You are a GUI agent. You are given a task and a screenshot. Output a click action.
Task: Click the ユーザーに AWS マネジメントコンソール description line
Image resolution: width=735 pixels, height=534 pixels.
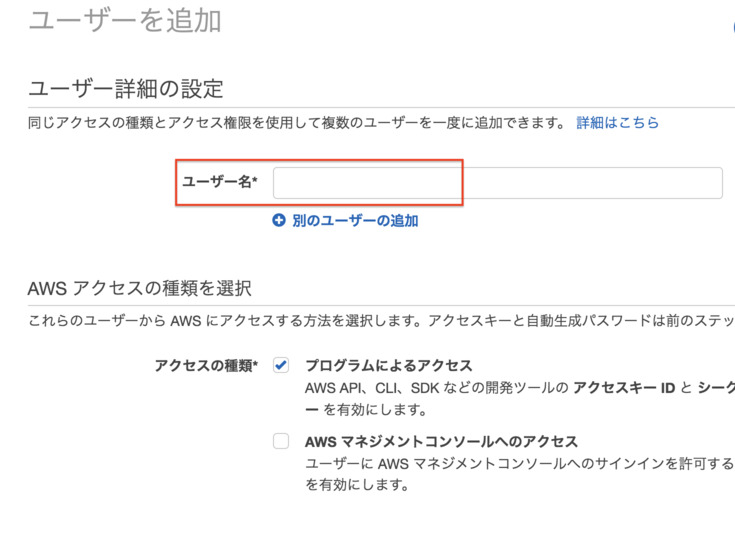519,464
